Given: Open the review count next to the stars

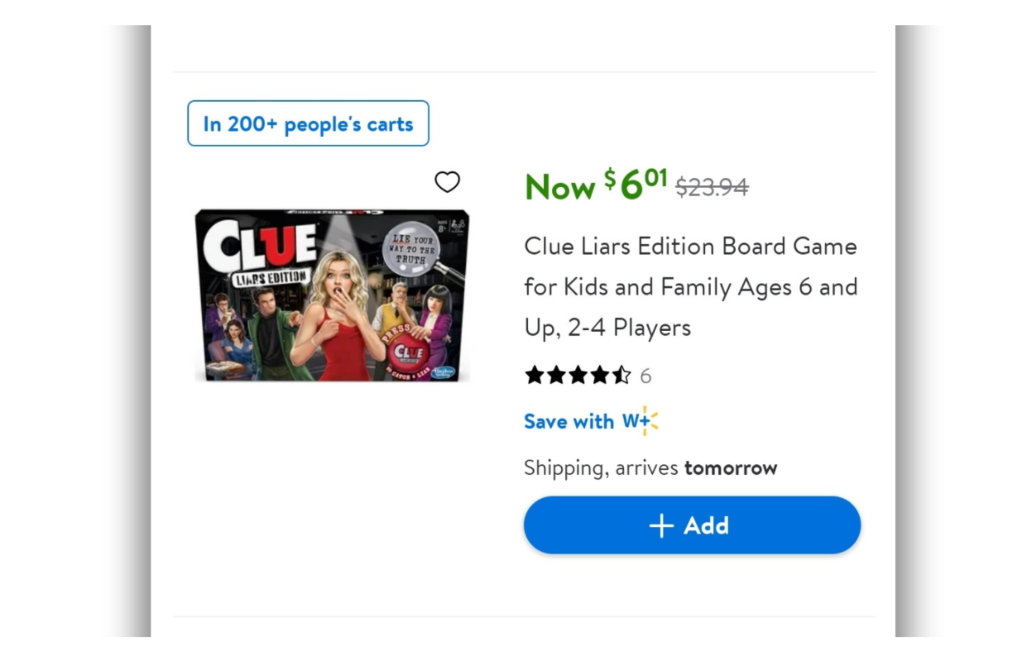Looking at the screenshot, I should (x=646, y=376).
